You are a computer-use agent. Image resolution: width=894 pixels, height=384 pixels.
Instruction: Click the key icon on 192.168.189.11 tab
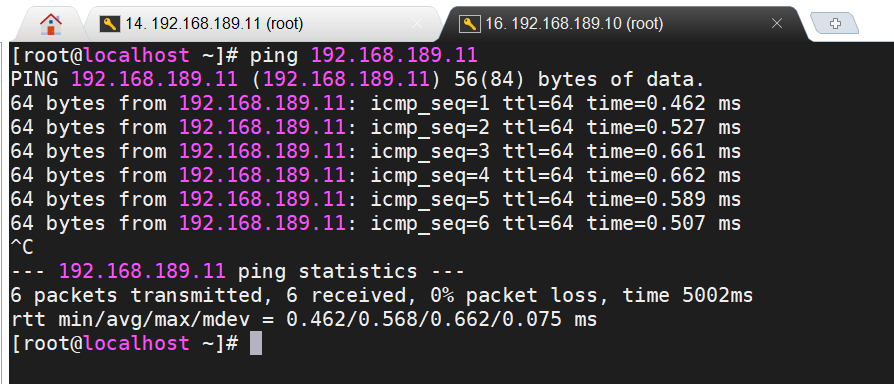coord(109,24)
